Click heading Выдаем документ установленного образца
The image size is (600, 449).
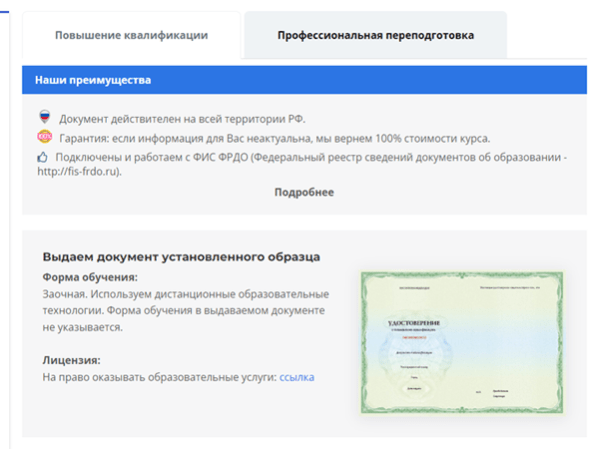(181, 257)
